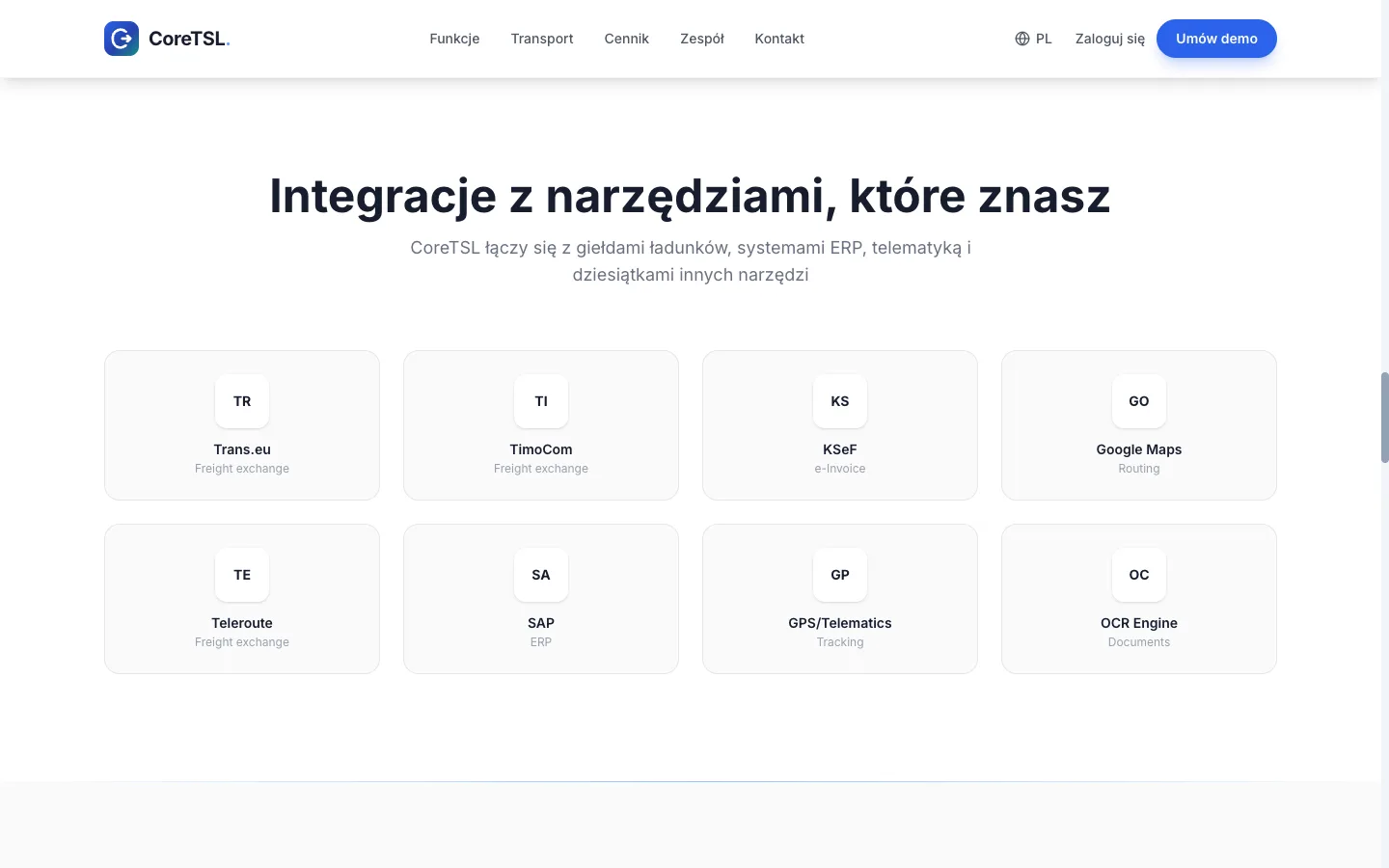
Task: Click Freight exchange label under TimoCom
Action: click(x=541, y=469)
